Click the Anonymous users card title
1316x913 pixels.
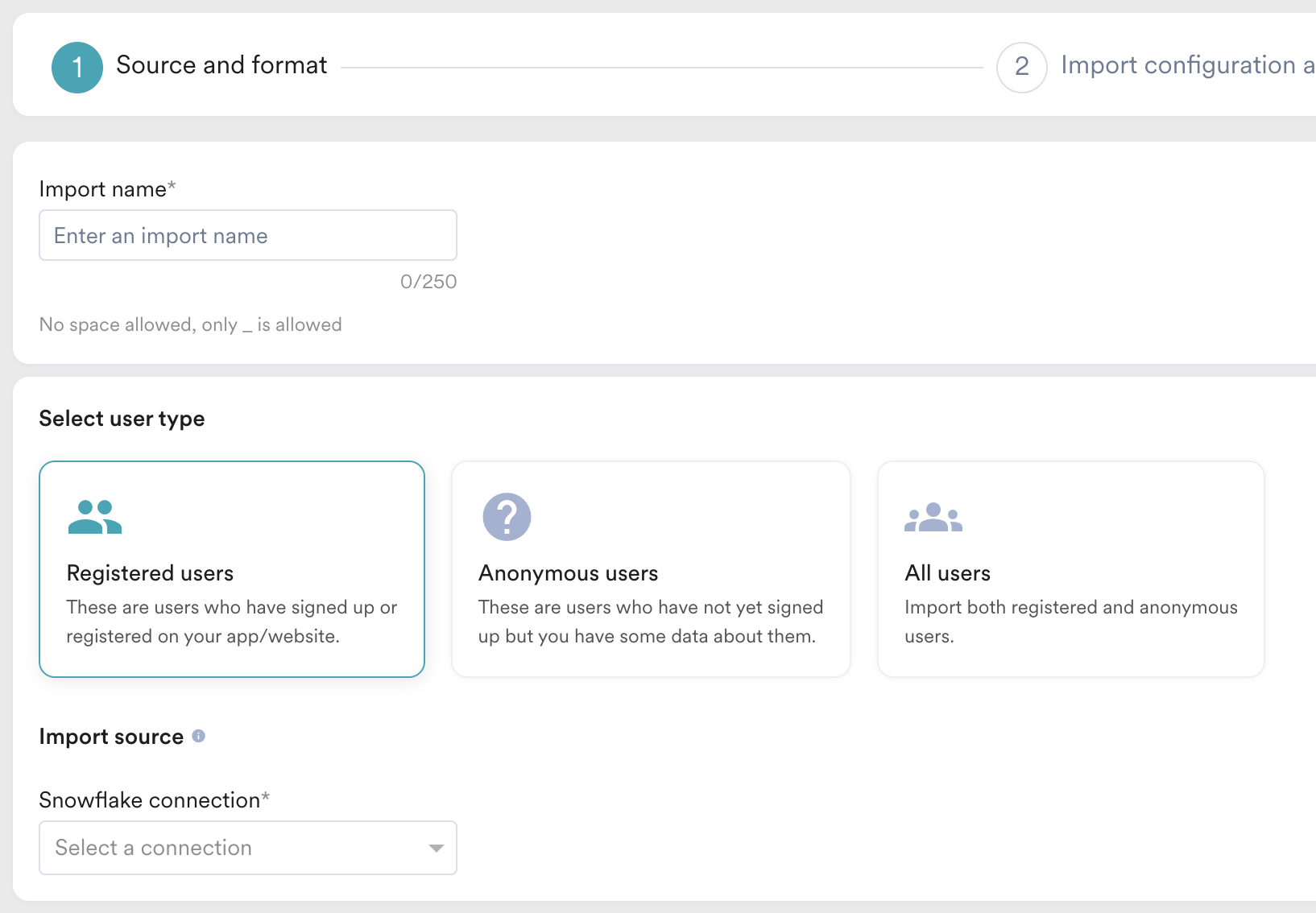point(568,573)
